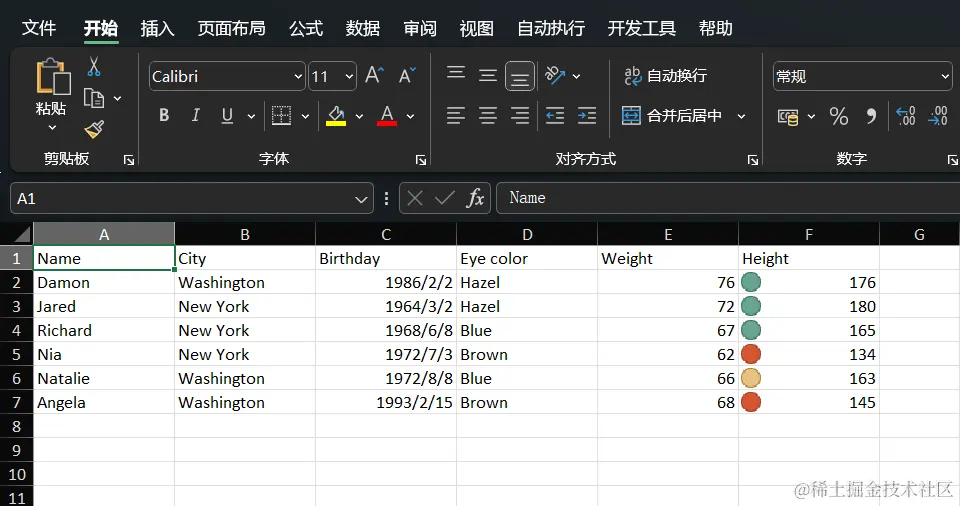The width and height of the screenshot is (960, 506).
Task: Open font size 11 dropdown
Action: point(349,77)
